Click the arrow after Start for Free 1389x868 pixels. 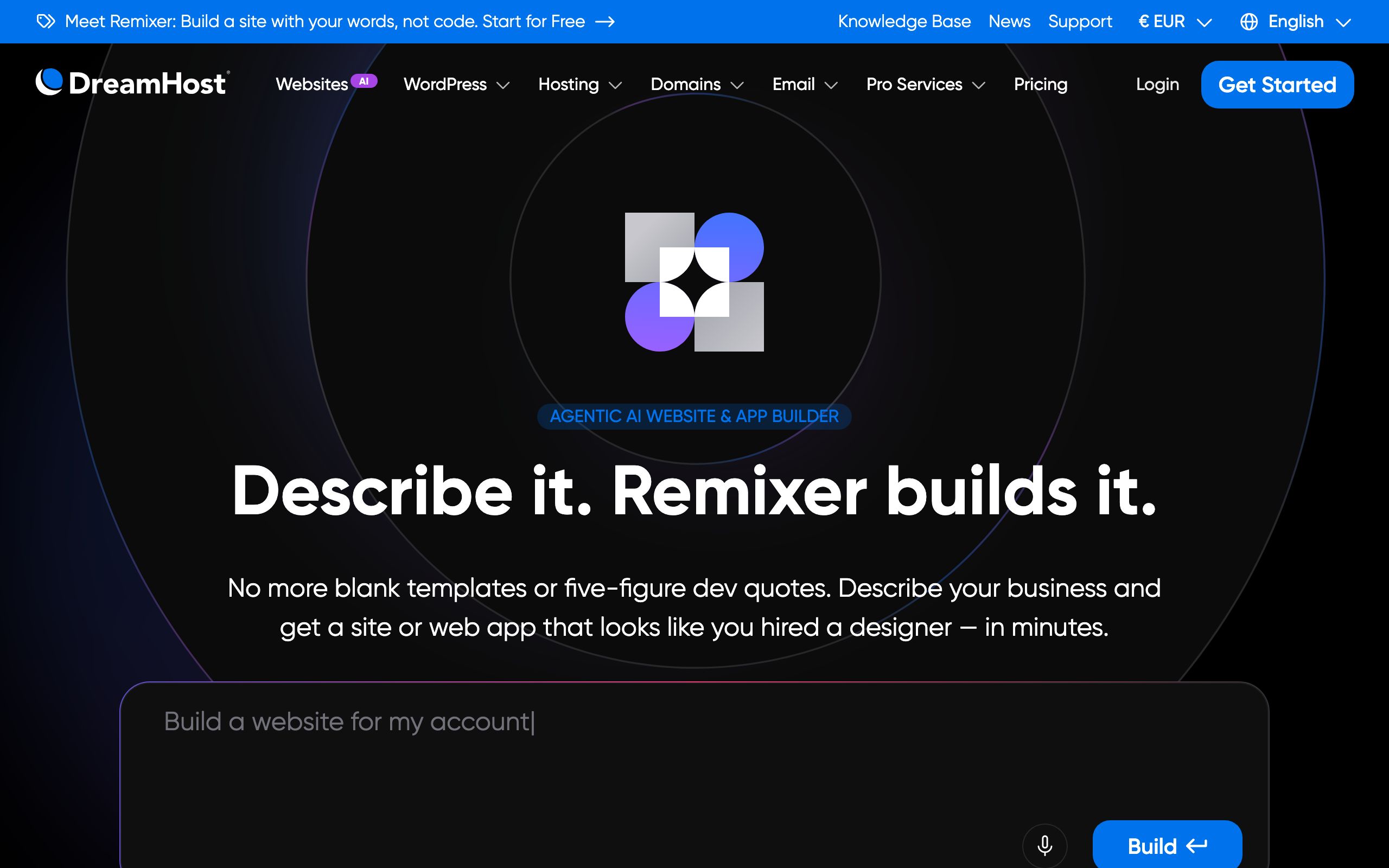pyautogui.click(x=605, y=22)
